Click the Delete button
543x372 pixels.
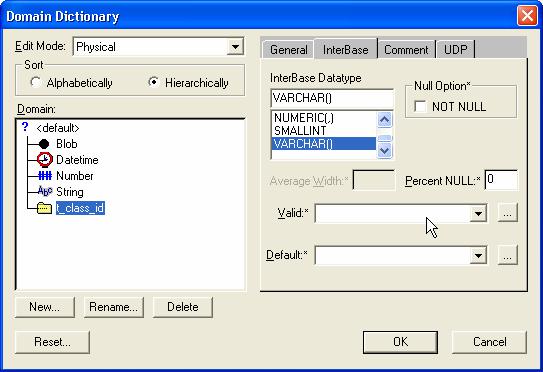[x=183, y=307]
